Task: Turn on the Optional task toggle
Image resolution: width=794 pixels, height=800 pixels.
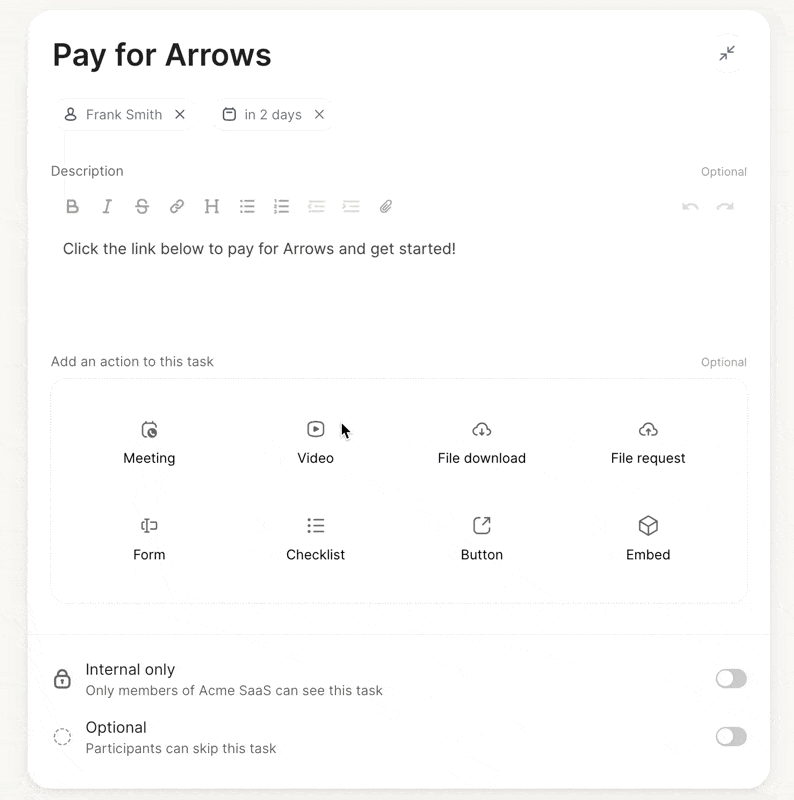Action: click(x=731, y=736)
